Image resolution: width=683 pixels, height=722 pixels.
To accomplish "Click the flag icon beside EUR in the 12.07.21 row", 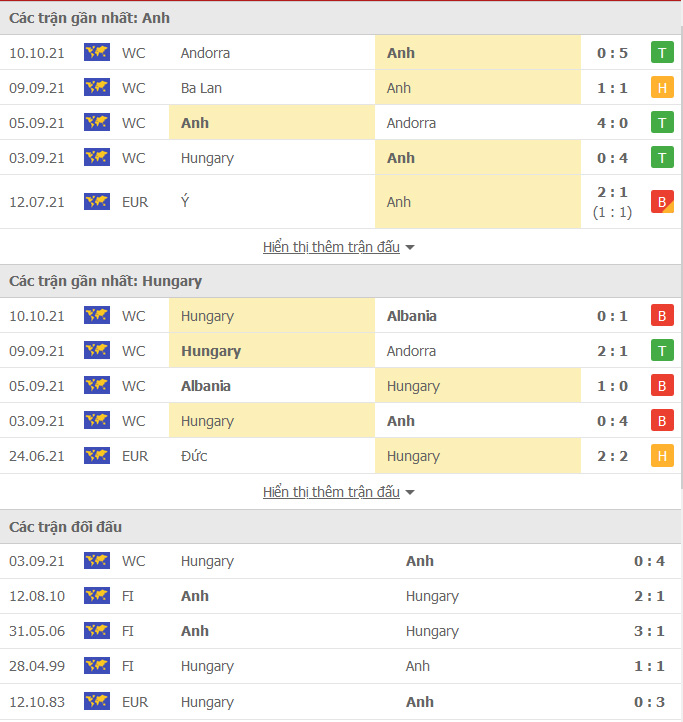I will pos(97,202).
